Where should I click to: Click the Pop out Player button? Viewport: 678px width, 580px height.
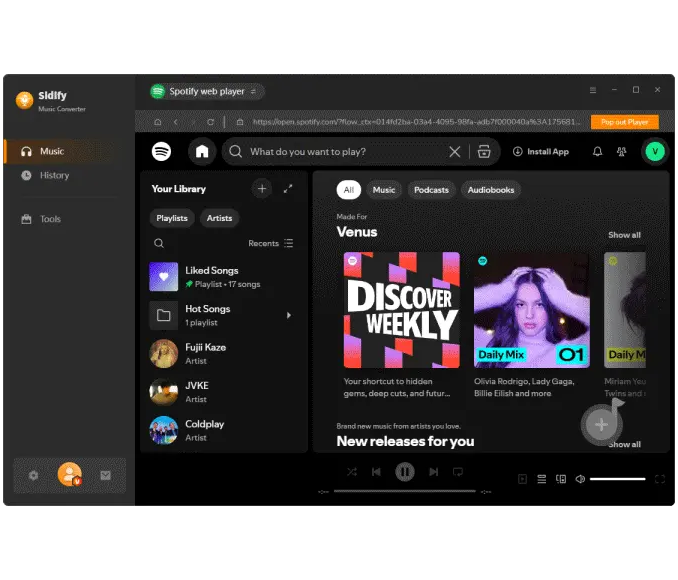click(x=625, y=122)
